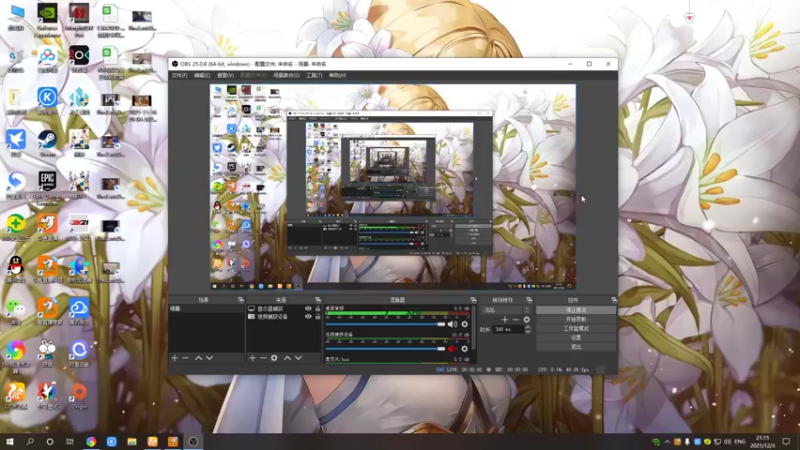The image size is (800, 450).
Task: Move selected source up in Sources panel
Action: tap(287, 358)
